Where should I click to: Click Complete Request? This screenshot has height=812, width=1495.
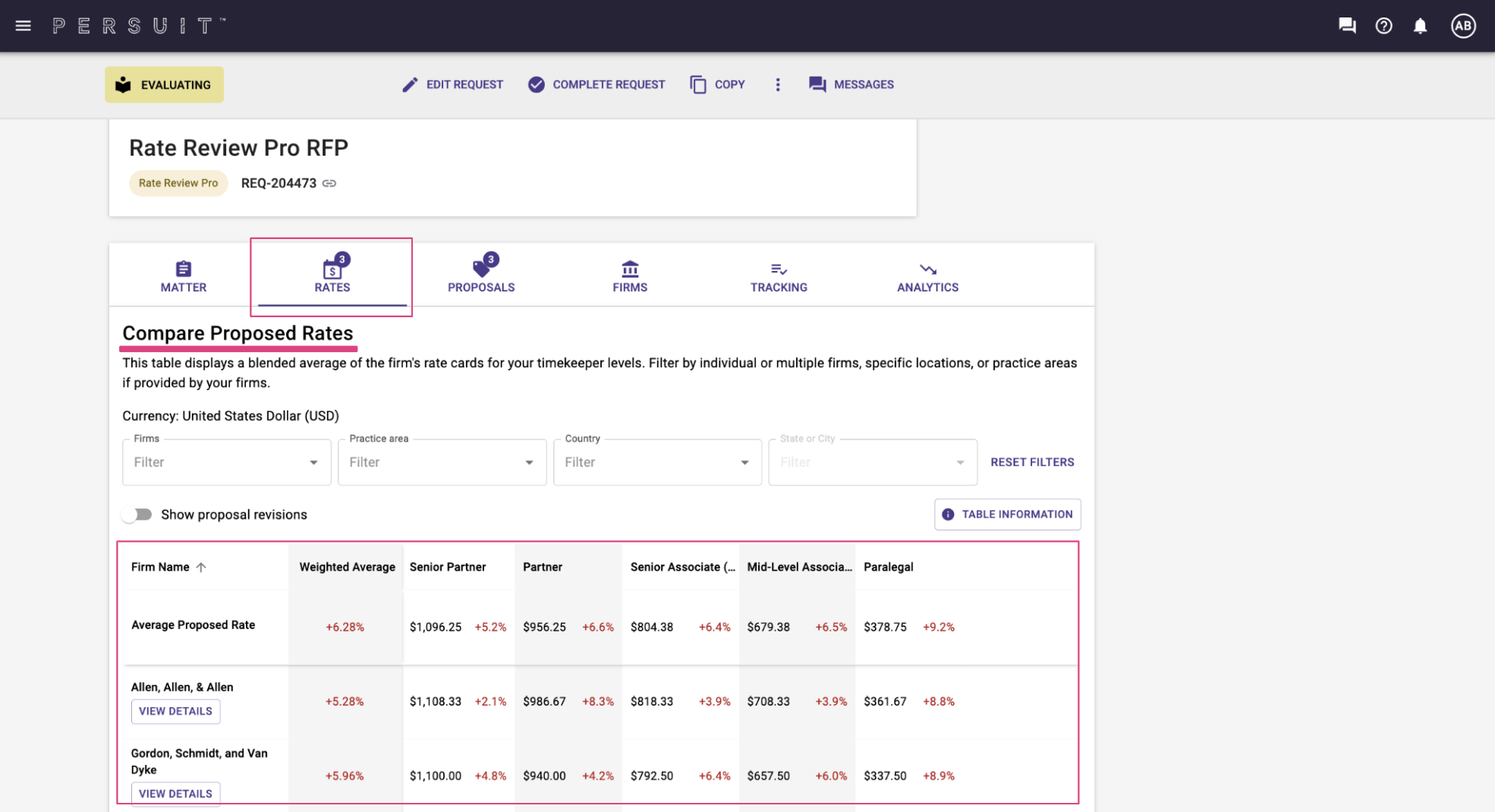pos(596,84)
